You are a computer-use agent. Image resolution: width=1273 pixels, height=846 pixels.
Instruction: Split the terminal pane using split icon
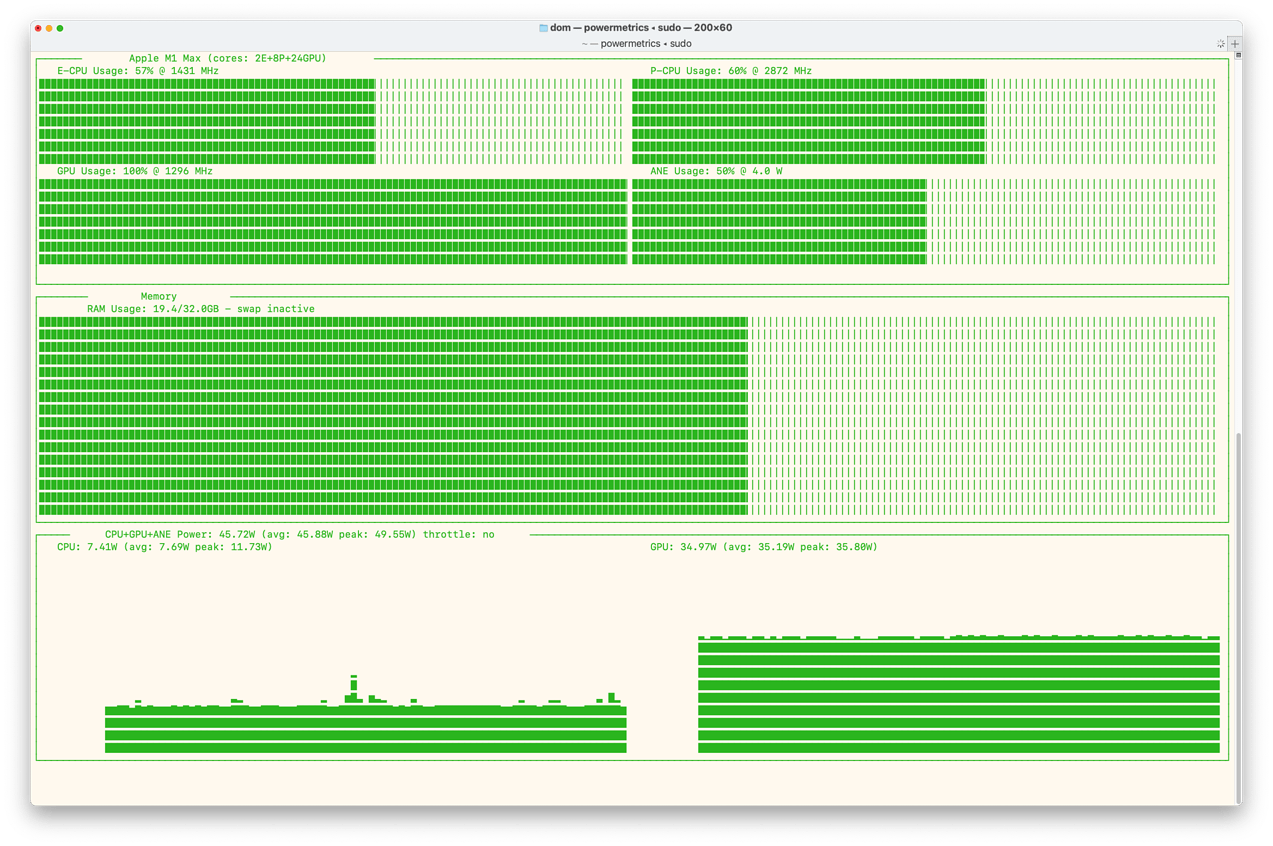pyautogui.click(x=1238, y=56)
